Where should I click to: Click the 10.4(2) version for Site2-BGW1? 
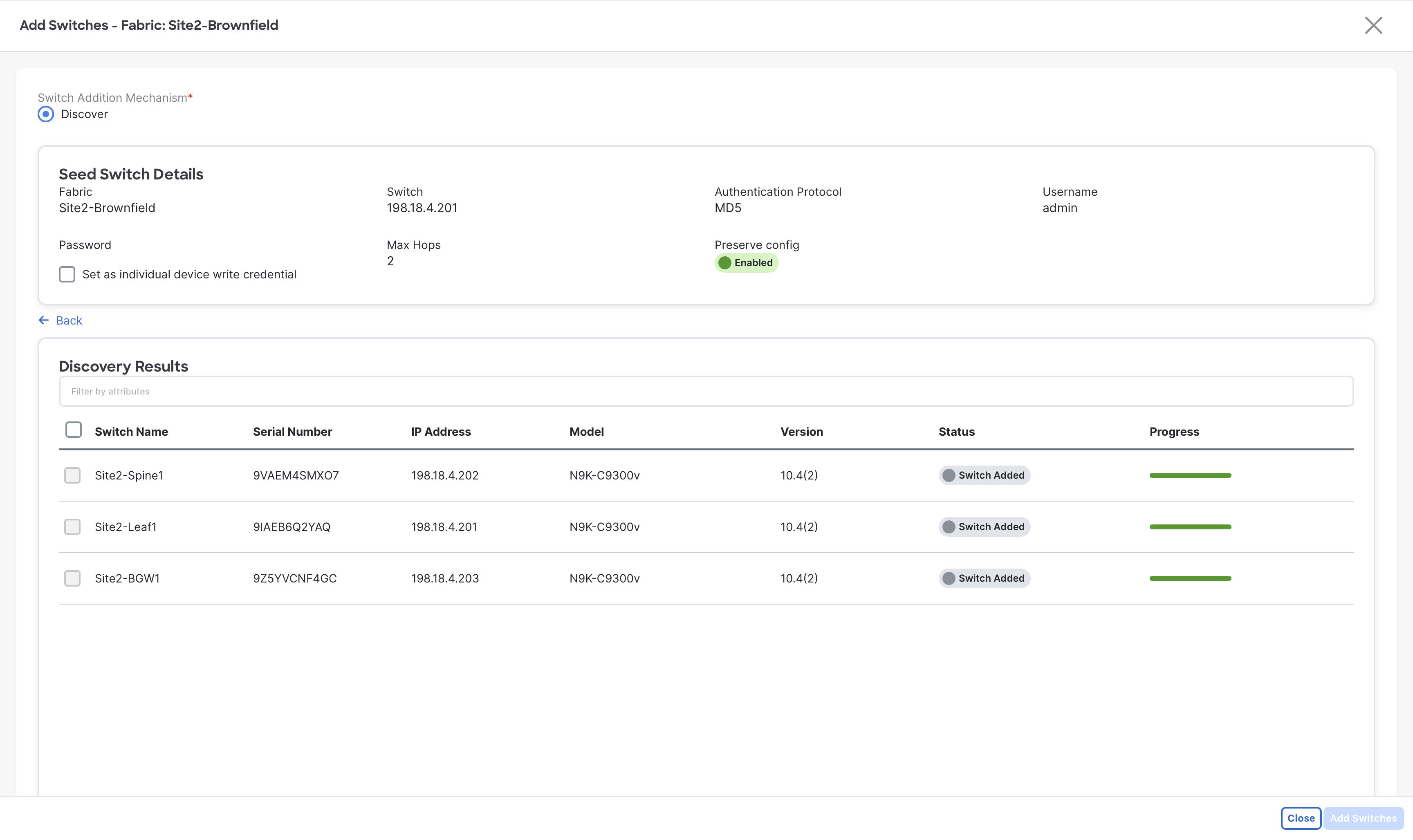[x=799, y=578]
